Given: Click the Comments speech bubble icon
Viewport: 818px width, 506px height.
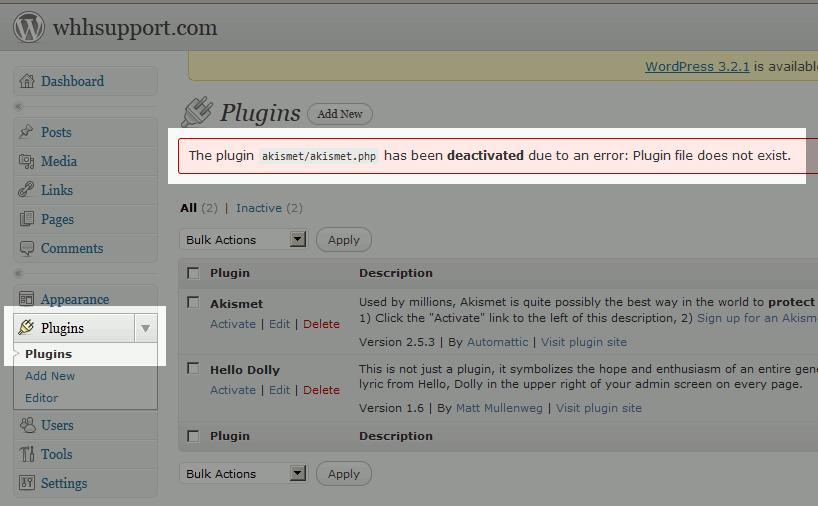Looking at the screenshot, I should (27, 248).
